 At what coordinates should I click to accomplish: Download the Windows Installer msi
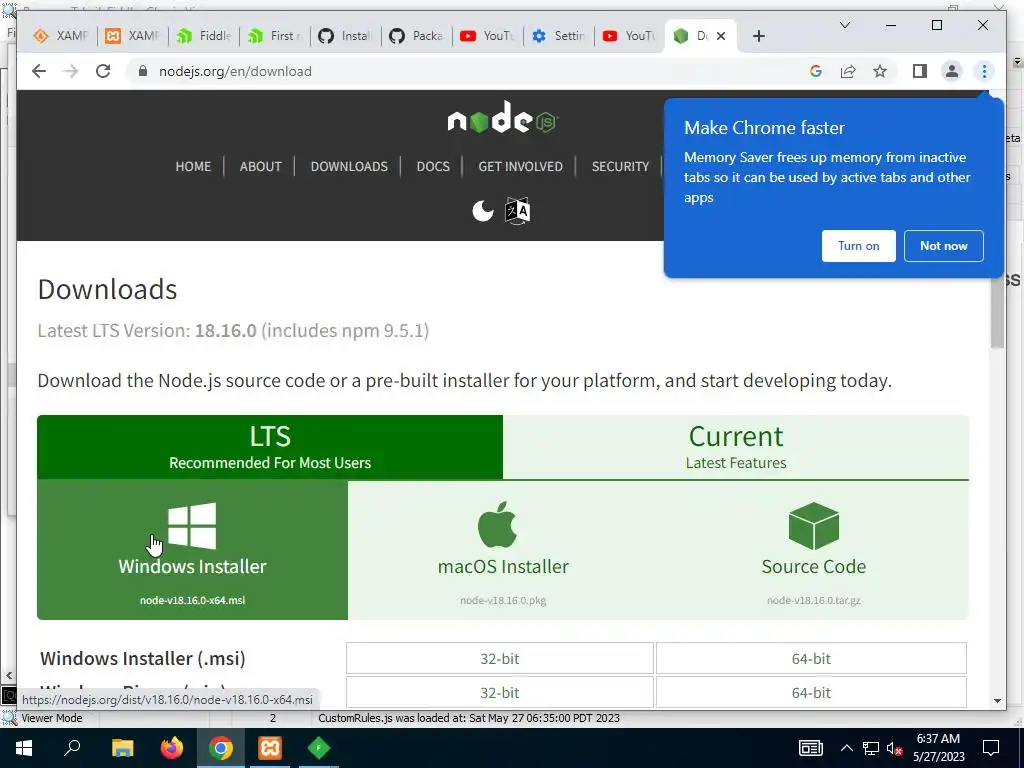click(x=192, y=550)
